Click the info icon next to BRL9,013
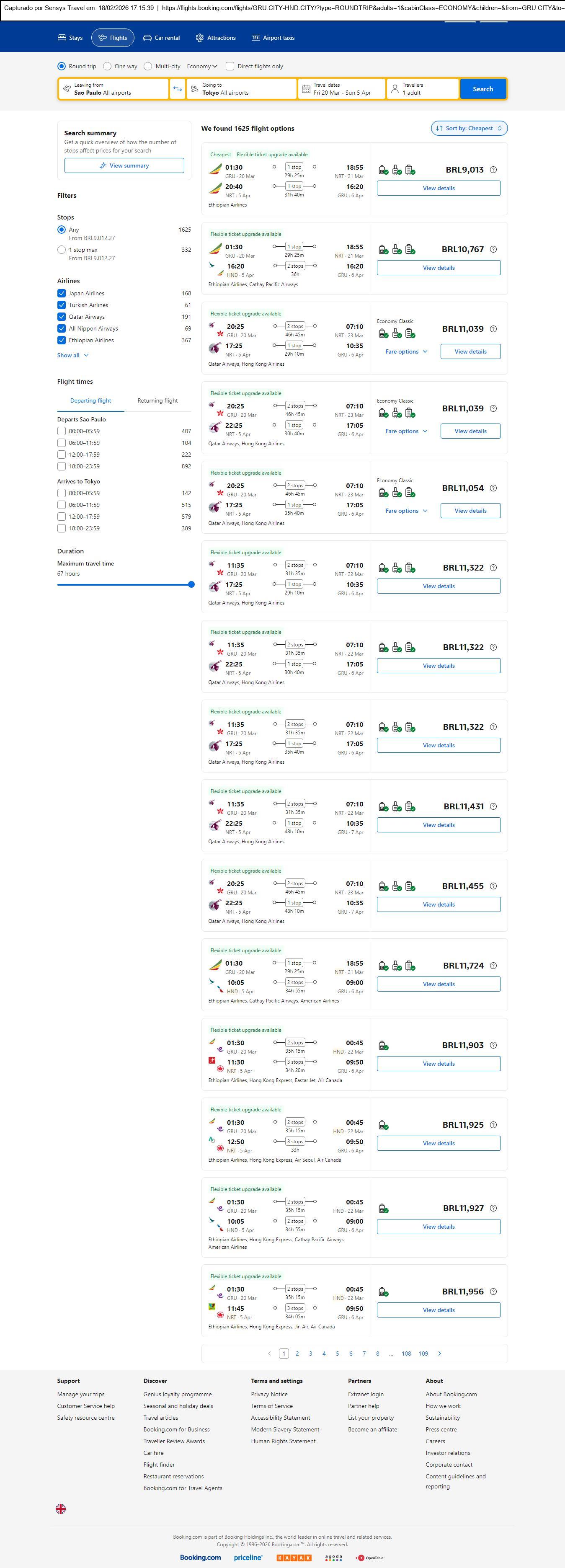This screenshot has width=565, height=1568. click(493, 170)
